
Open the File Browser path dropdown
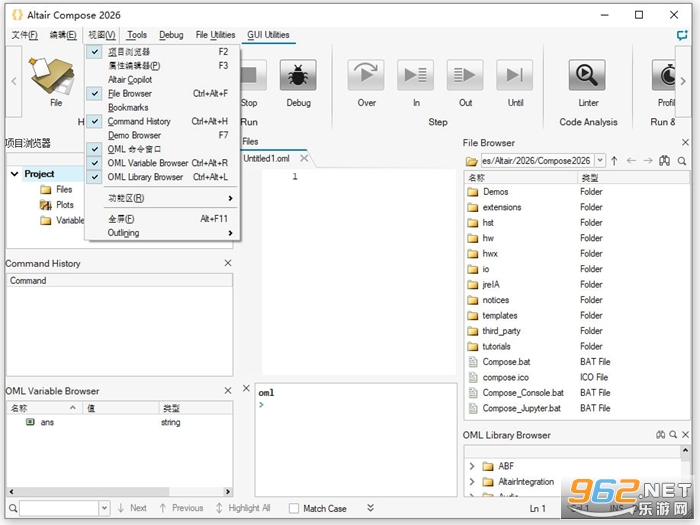pyautogui.click(x=600, y=160)
